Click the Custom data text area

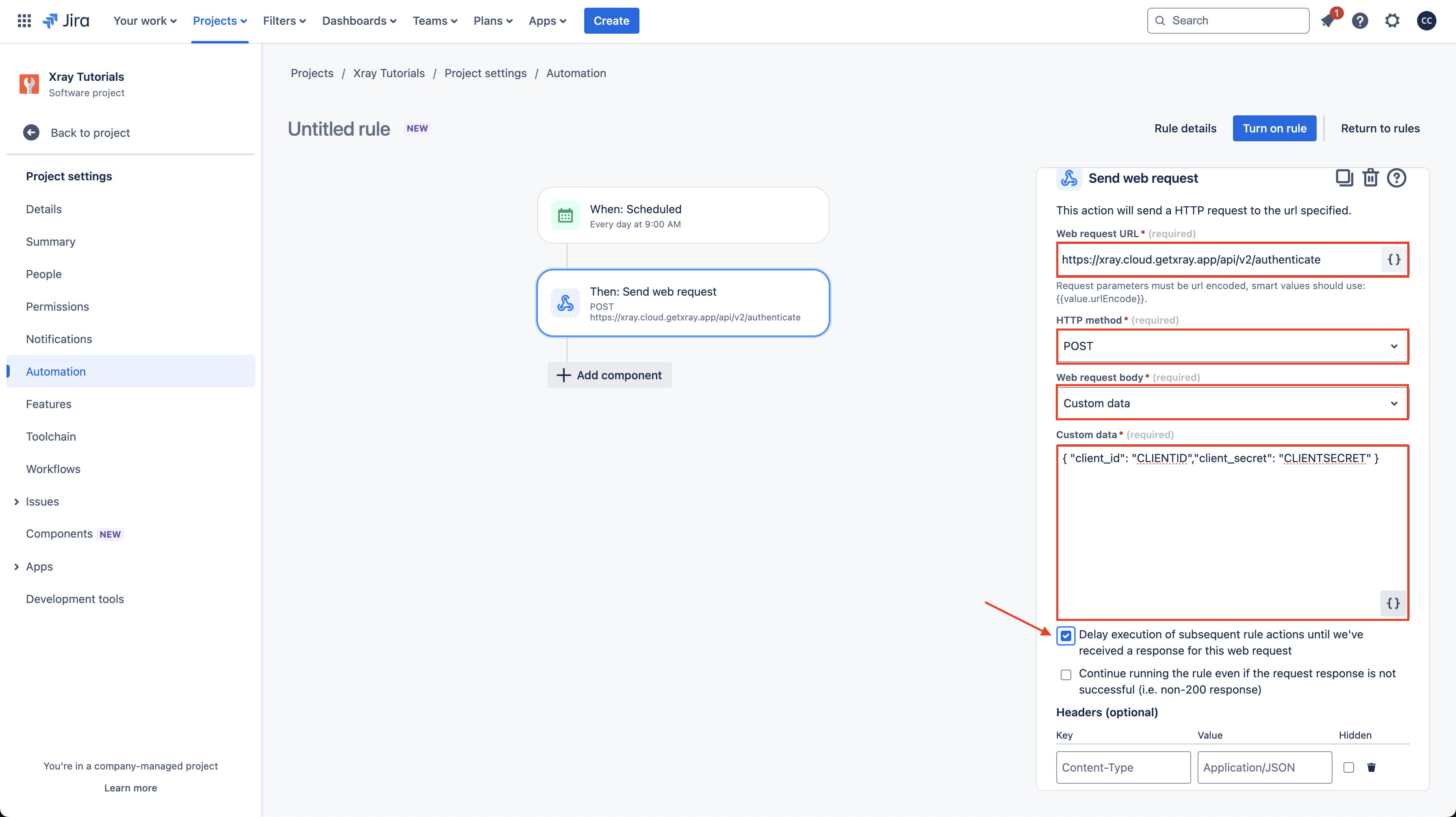(1232, 532)
